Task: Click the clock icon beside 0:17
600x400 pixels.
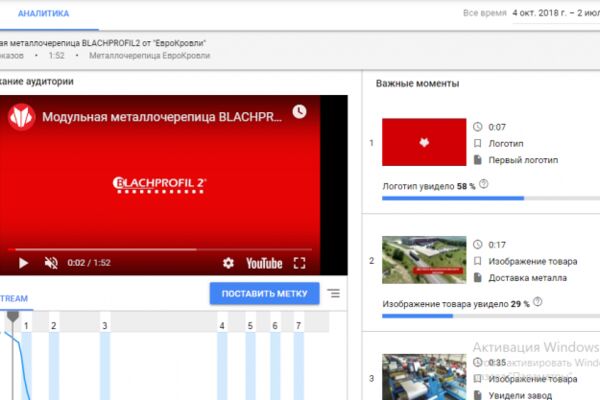Action: pos(478,245)
